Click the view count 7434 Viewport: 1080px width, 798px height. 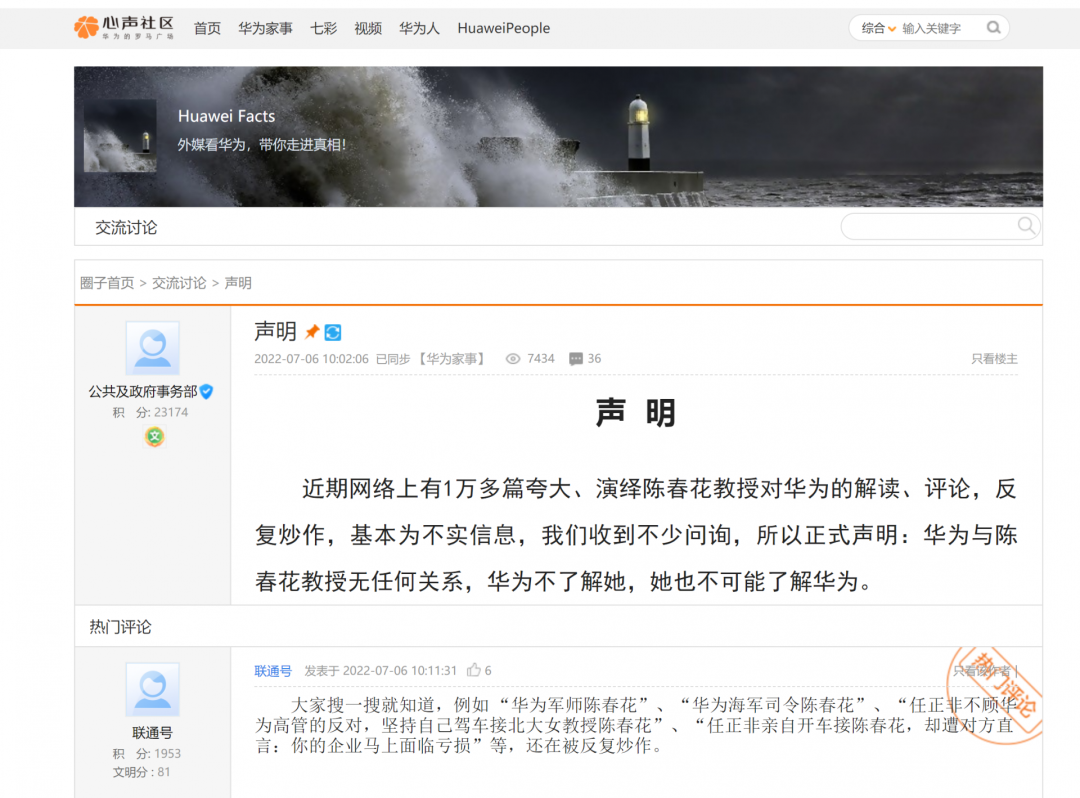click(541, 359)
